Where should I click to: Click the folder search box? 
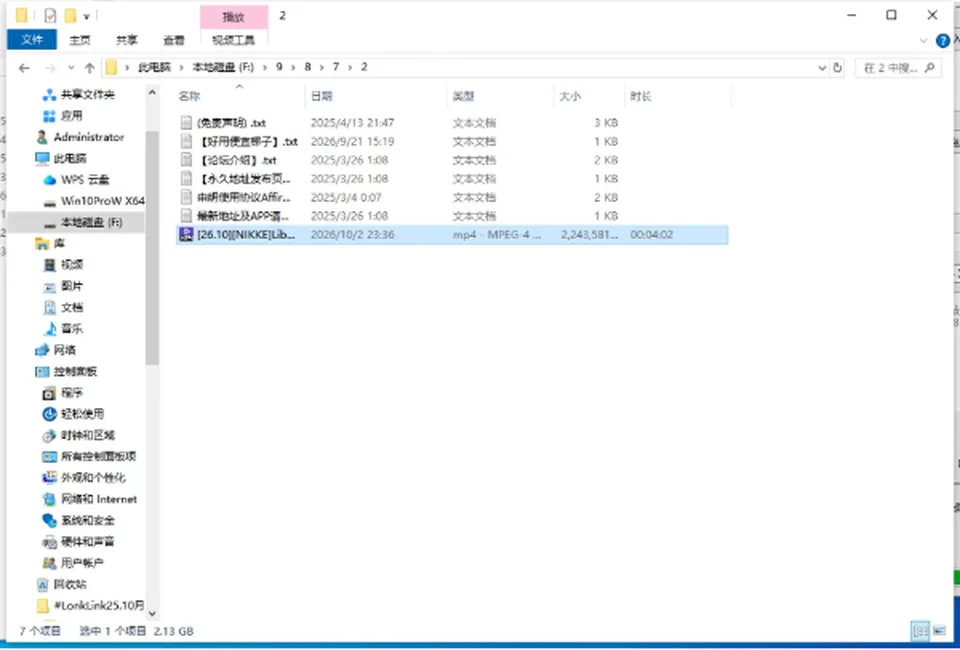tap(897, 68)
